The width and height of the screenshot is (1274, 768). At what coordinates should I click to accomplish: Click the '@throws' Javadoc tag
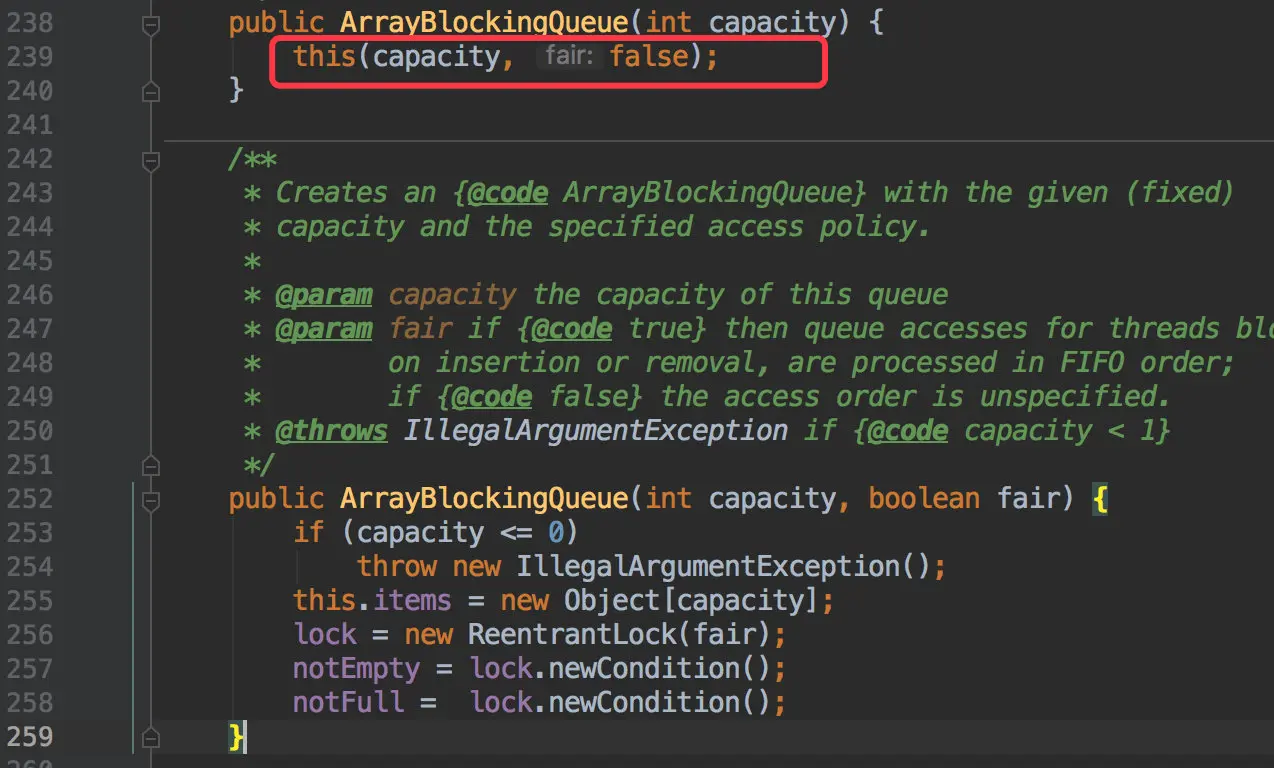[x=331, y=431]
